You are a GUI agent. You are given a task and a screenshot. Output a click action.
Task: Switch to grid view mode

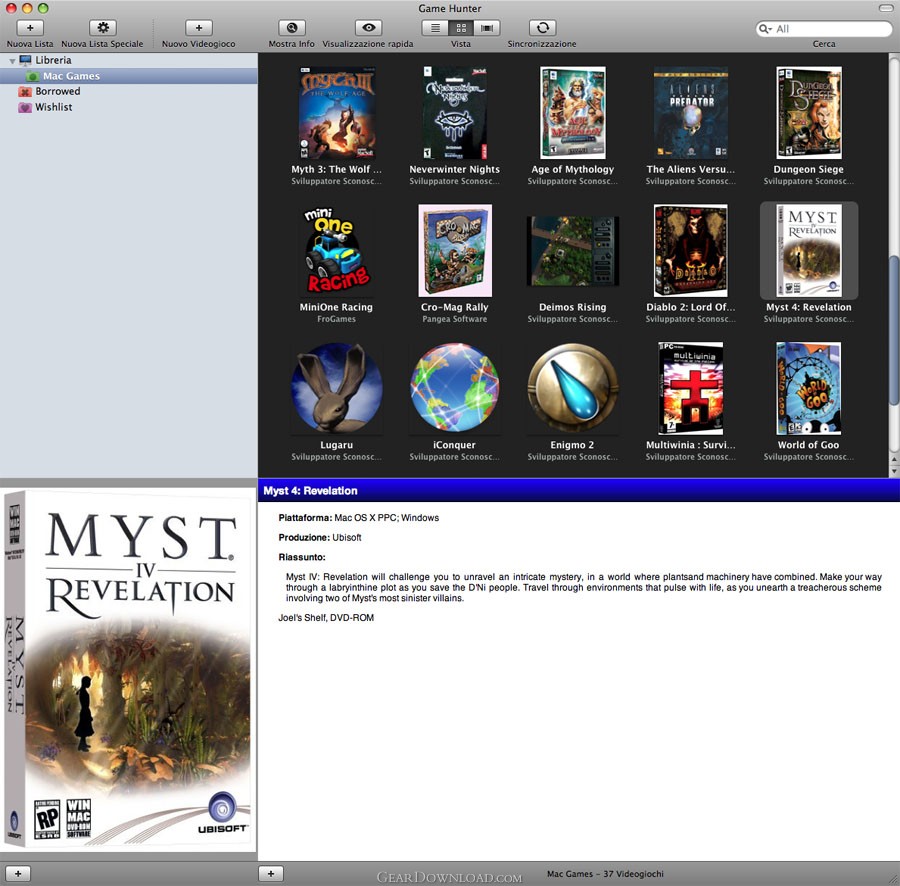461,28
